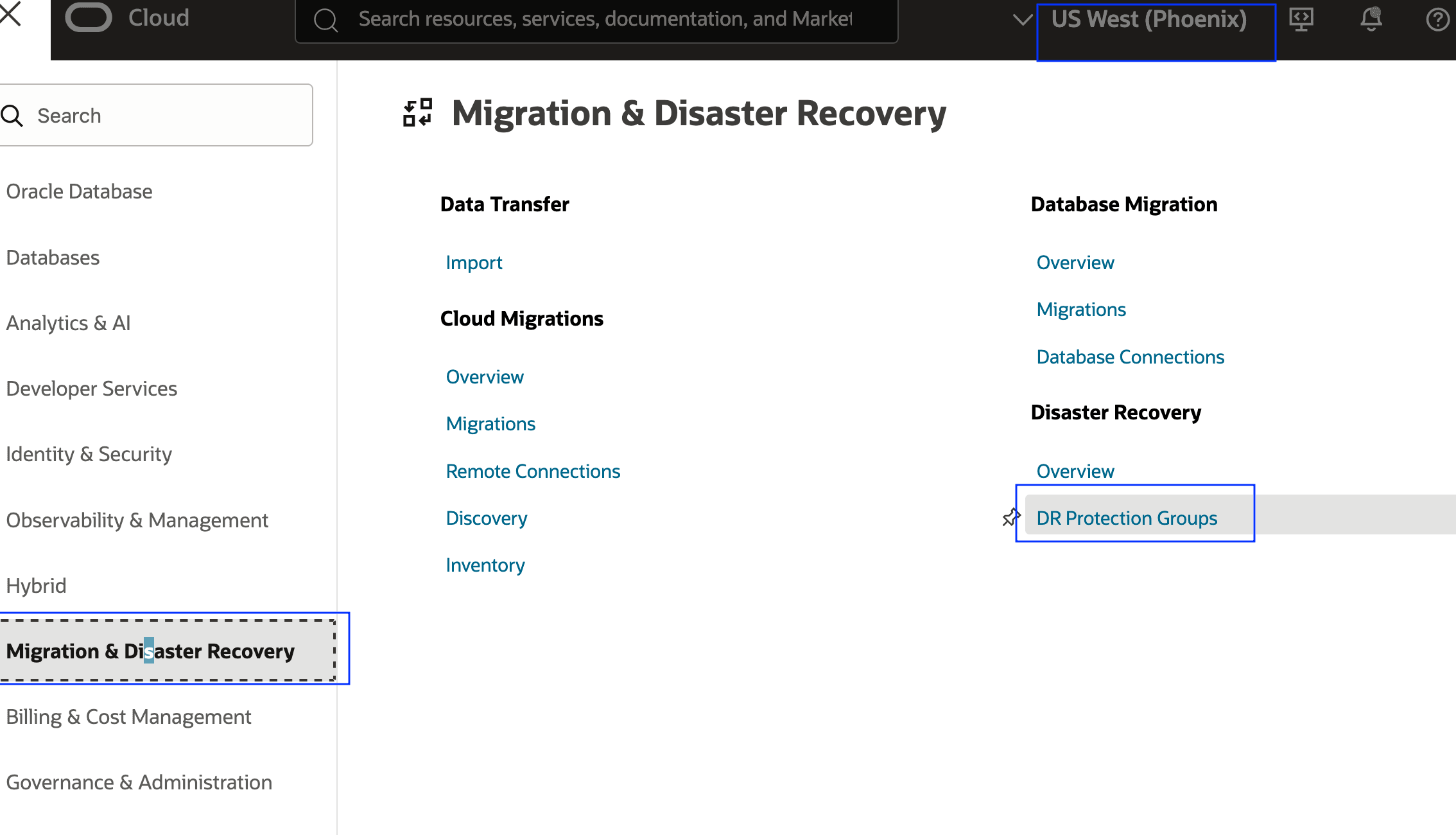Open Data Transfer Import link
1456x835 pixels.
click(x=474, y=263)
